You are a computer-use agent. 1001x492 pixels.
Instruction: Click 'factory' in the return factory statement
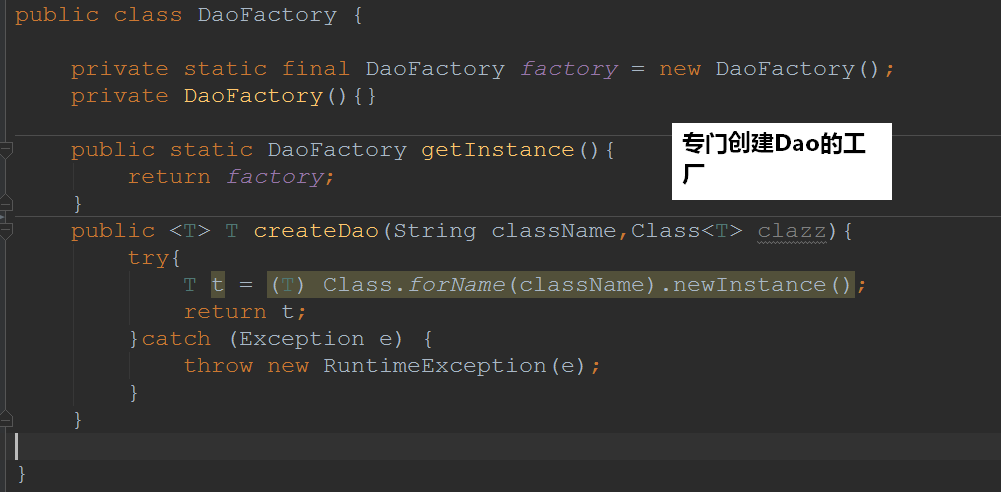275,177
